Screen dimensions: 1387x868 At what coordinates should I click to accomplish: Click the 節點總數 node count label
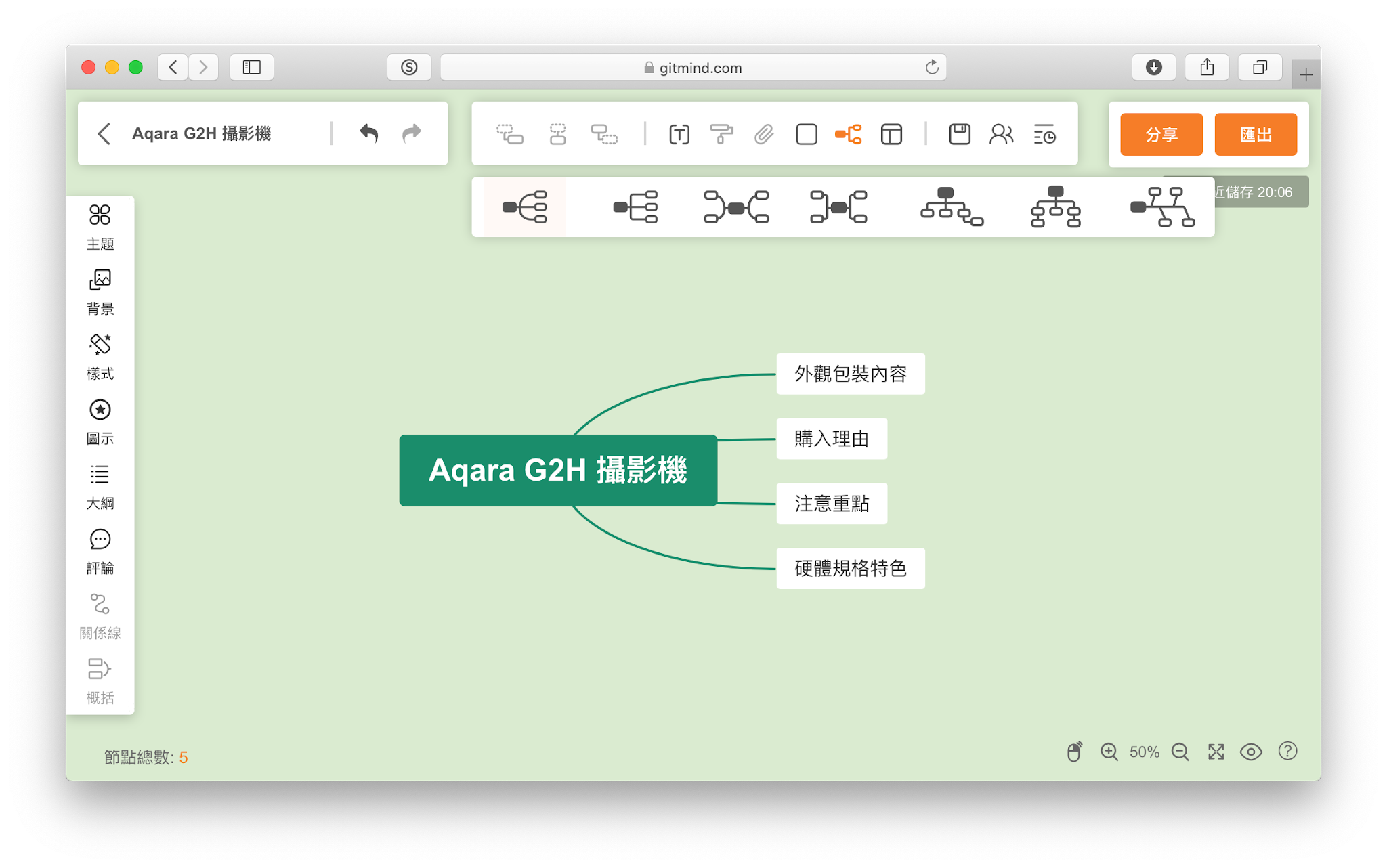pos(146,757)
